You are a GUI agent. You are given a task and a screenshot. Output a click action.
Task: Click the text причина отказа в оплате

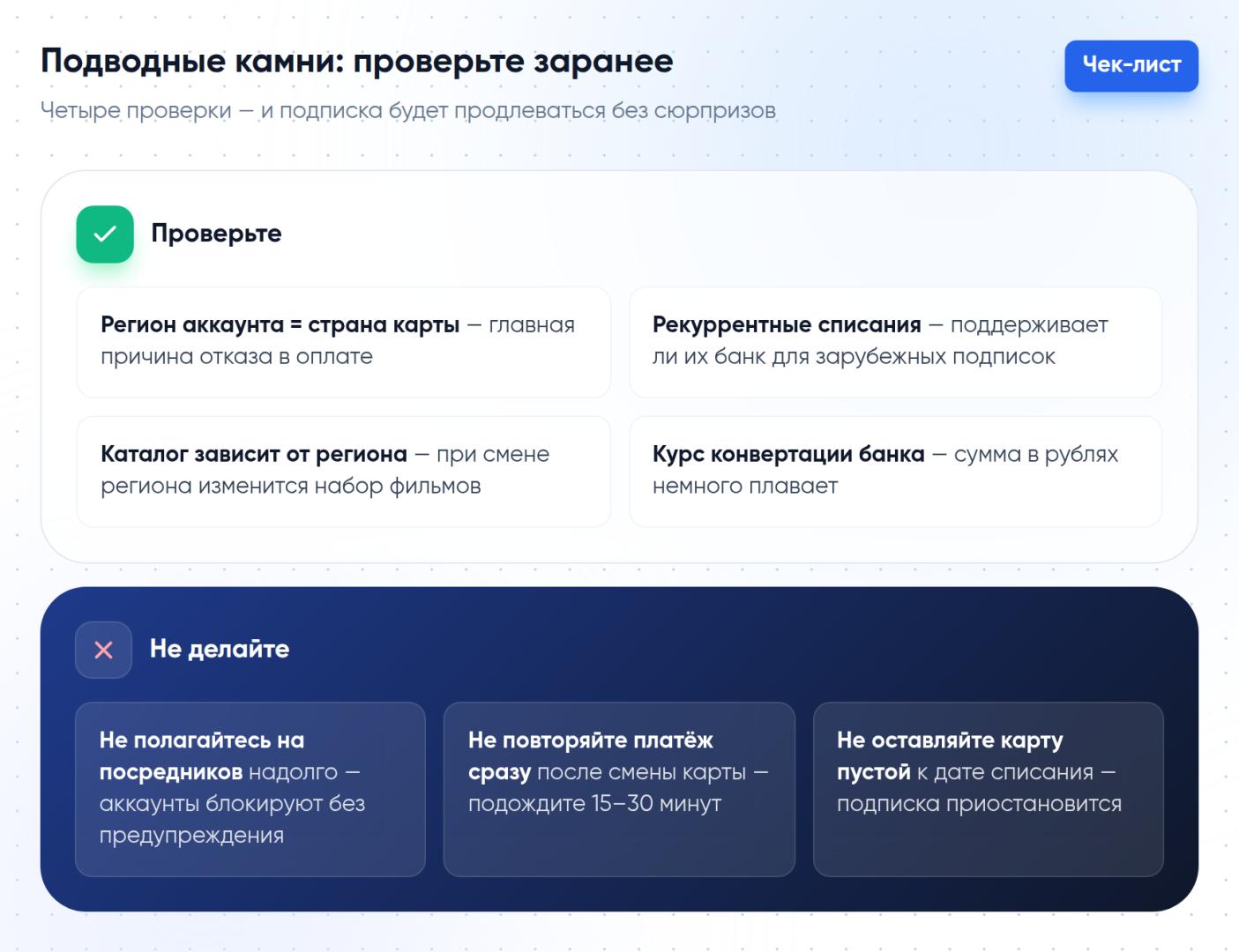tap(236, 357)
